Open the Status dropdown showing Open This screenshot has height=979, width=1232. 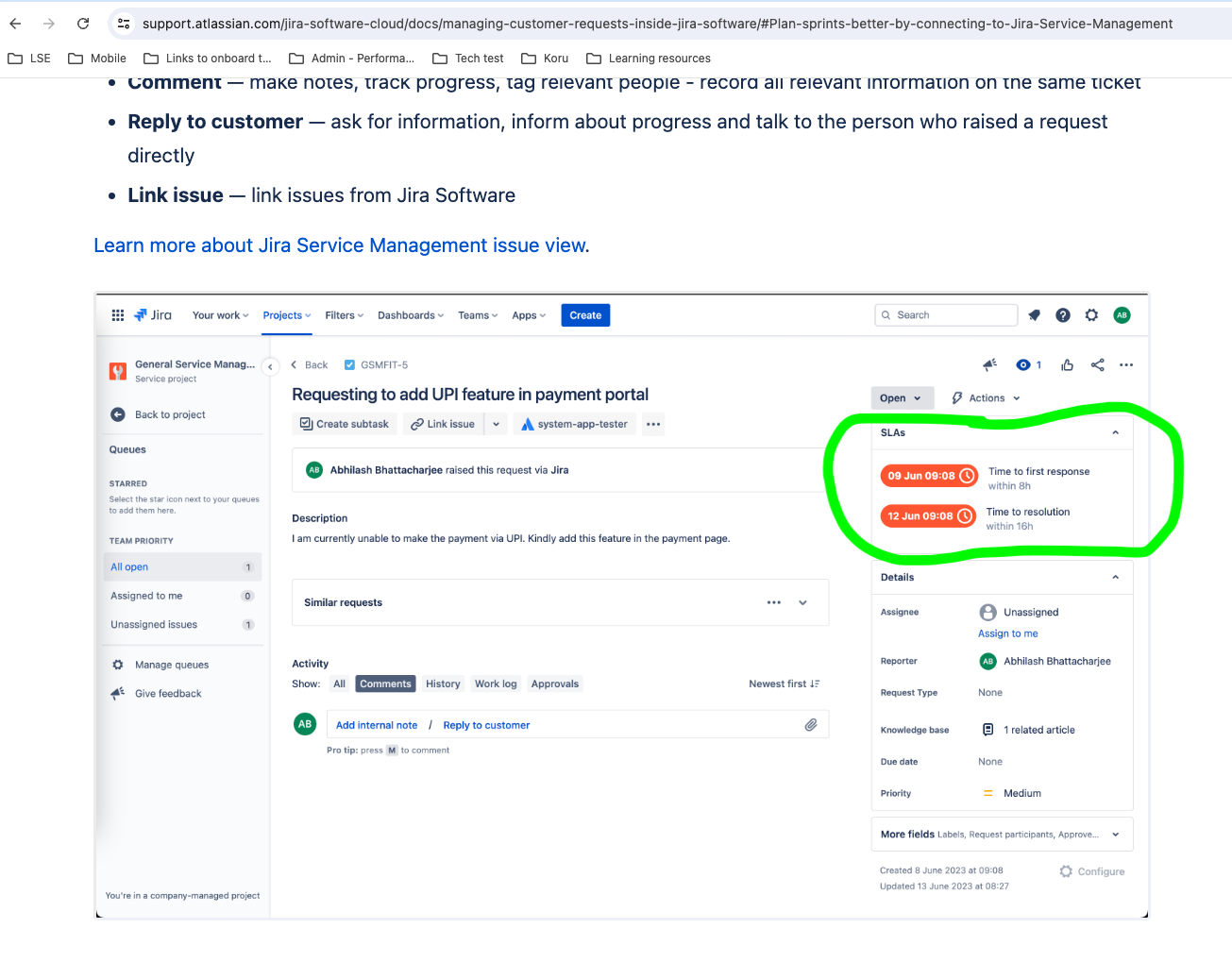(902, 398)
